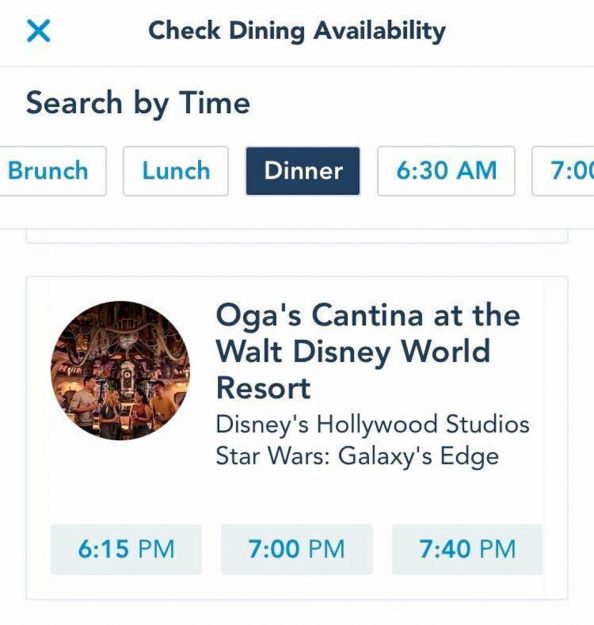The image size is (594, 625).
Task: Select the partially visible 7:00 time chip
Action: 563,171
